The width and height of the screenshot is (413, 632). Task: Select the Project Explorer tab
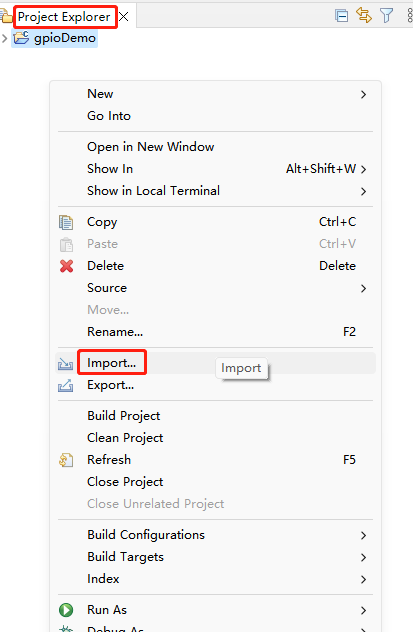coord(64,17)
